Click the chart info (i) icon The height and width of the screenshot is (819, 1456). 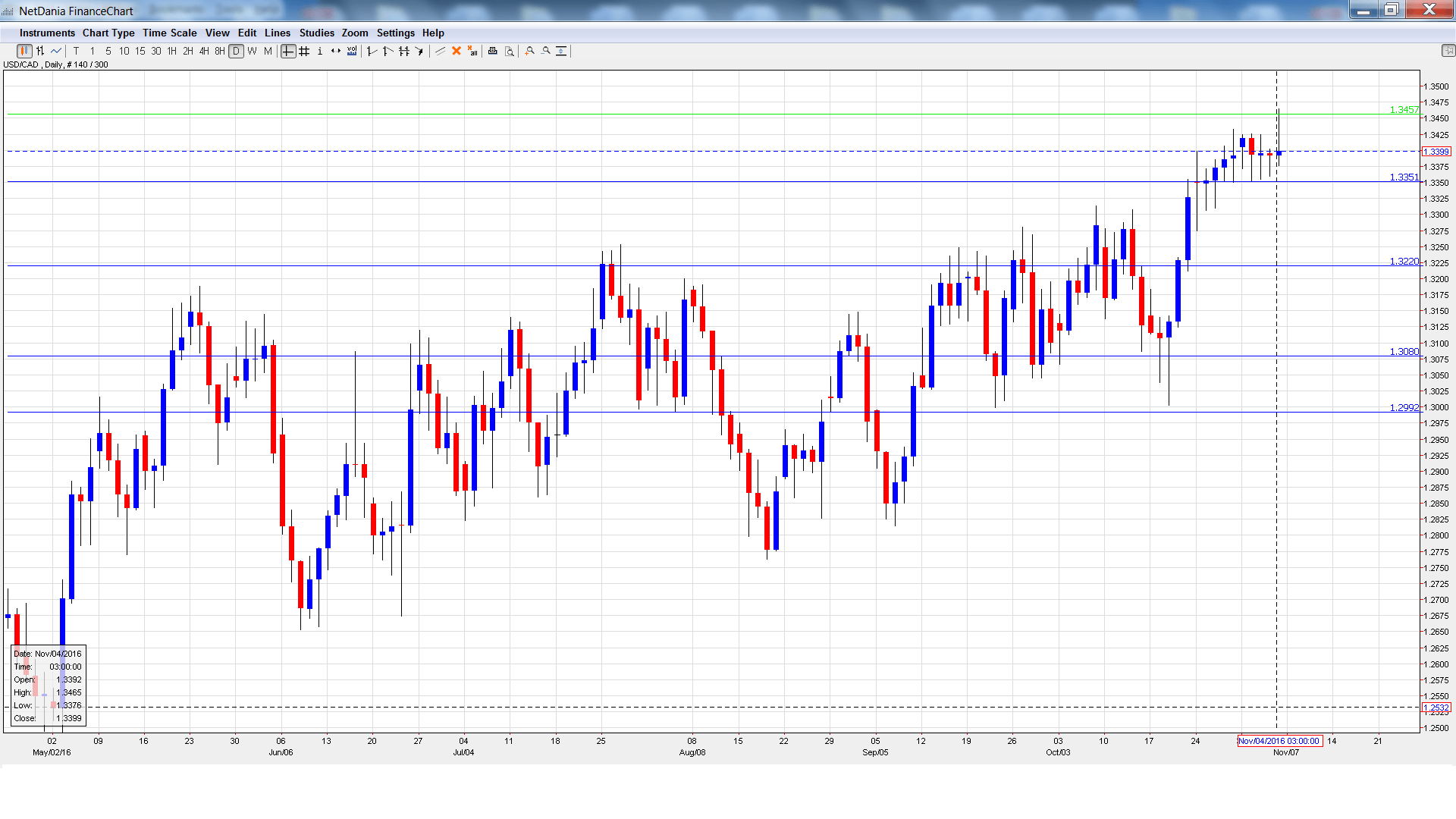click(x=320, y=51)
